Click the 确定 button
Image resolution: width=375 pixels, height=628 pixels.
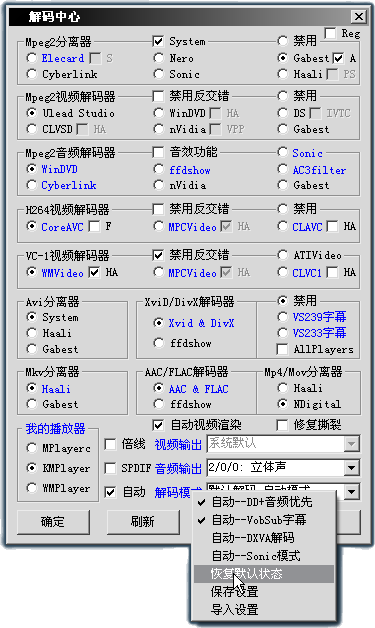(x=53, y=521)
